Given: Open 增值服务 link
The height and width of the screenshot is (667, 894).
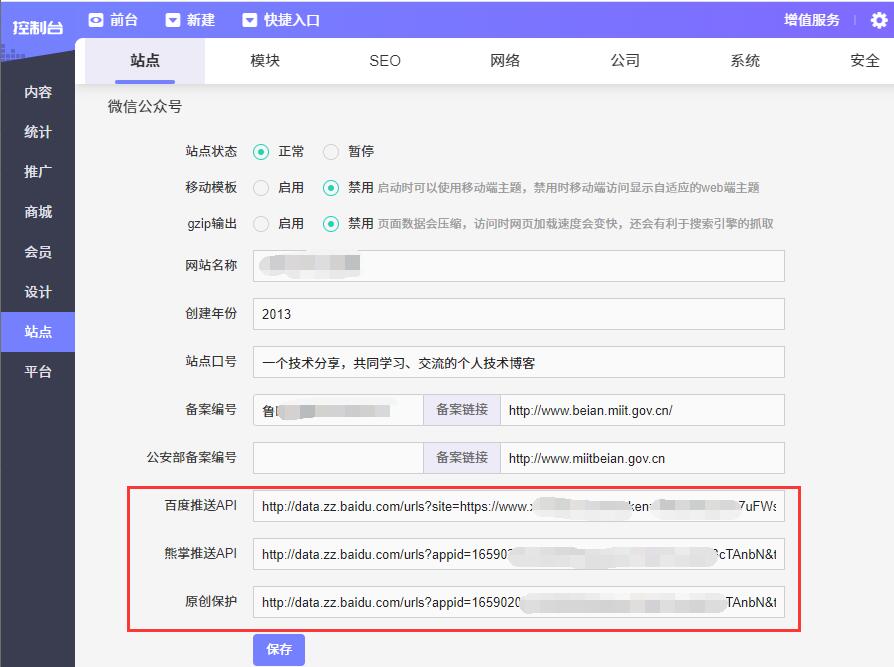Looking at the screenshot, I should [x=812, y=20].
